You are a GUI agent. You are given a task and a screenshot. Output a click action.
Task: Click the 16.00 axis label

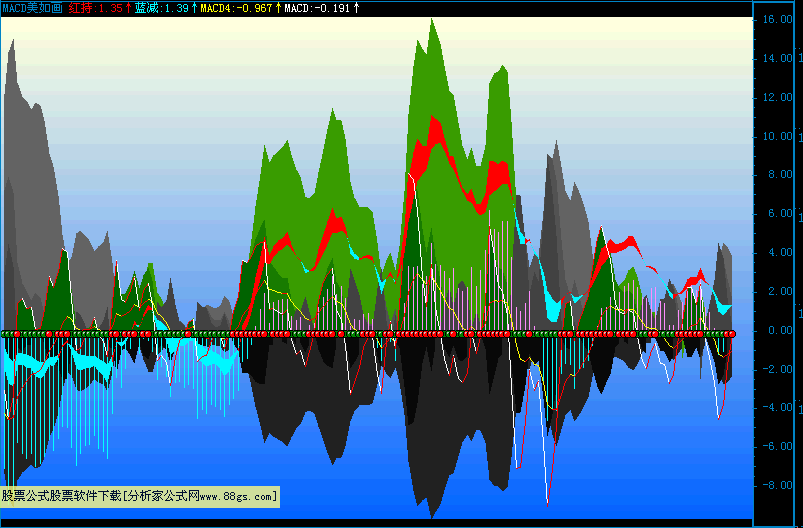click(777, 19)
